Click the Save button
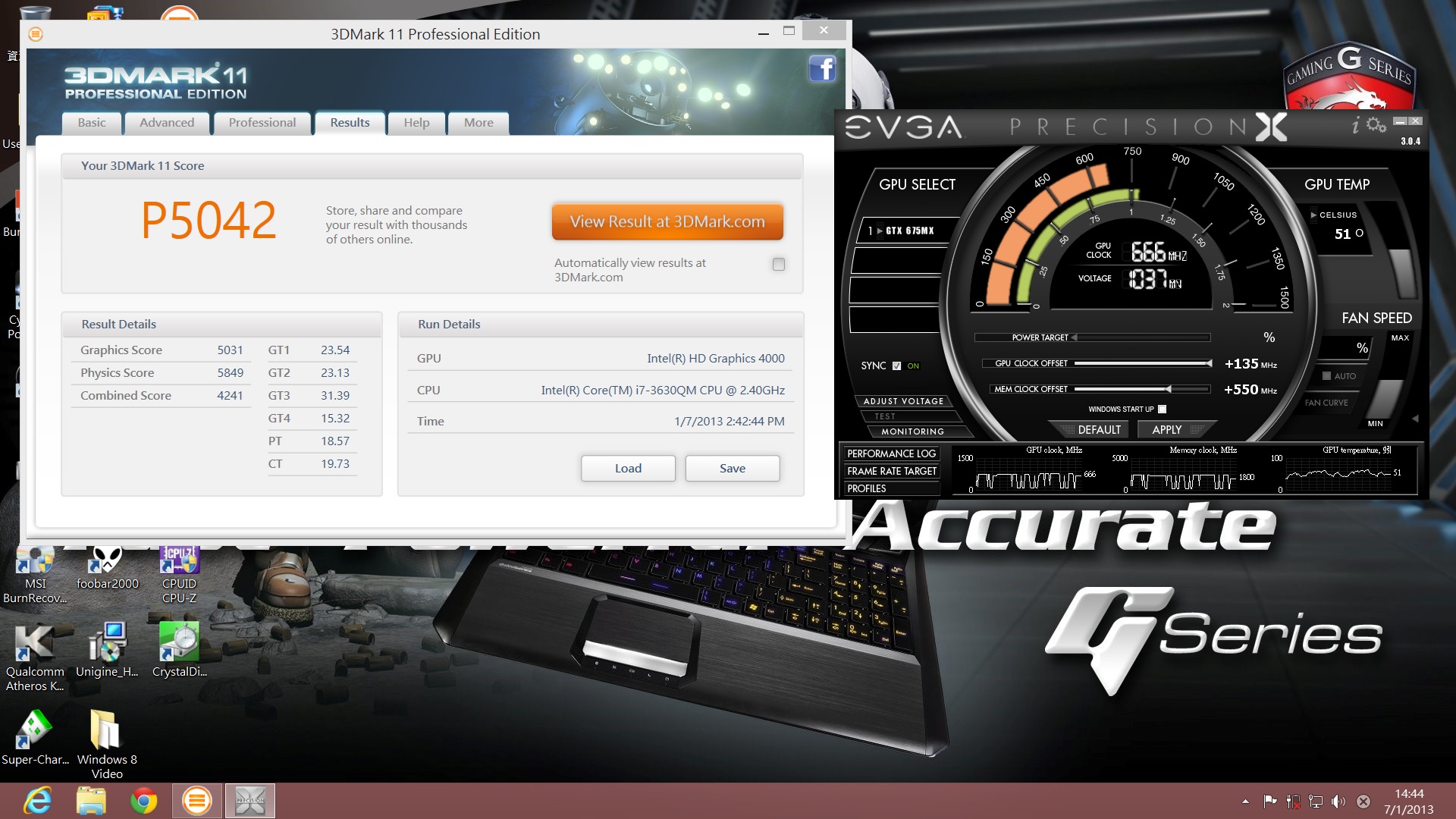 click(x=733, y=469)
